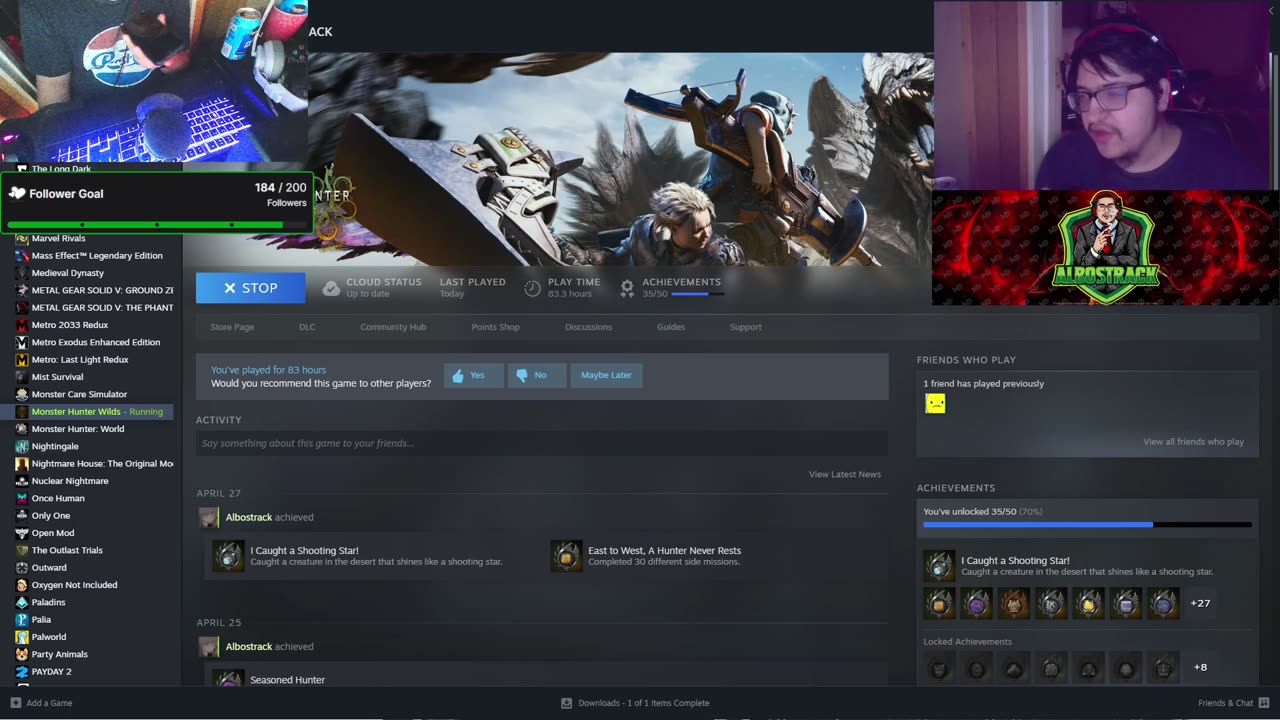Click the bronze-colored unlocked achievement badge

1013,603
